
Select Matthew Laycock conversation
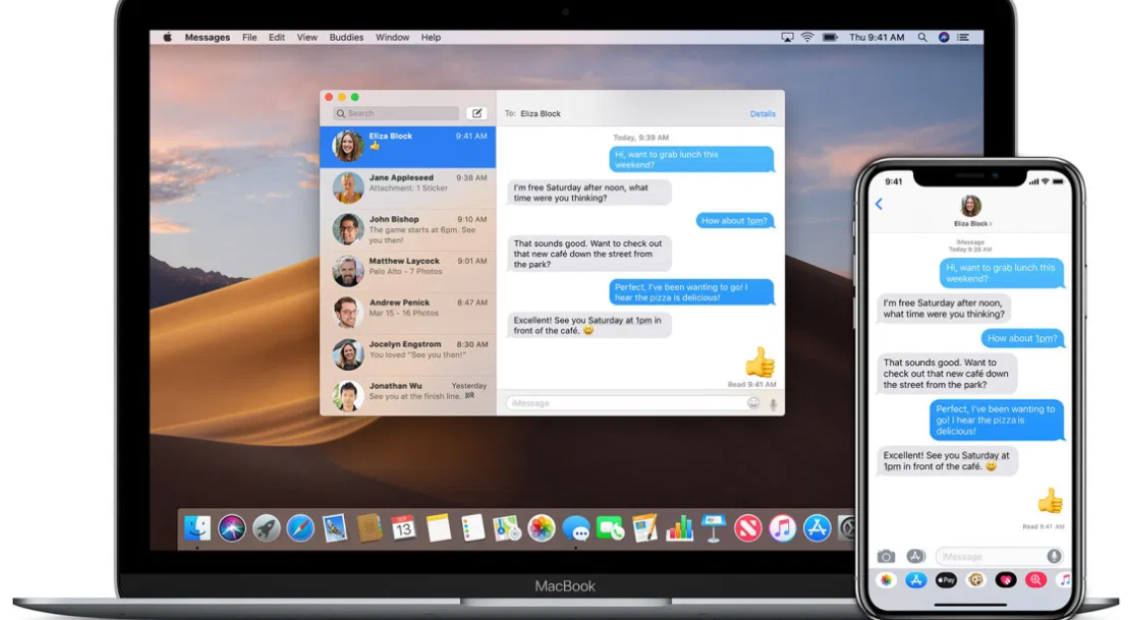coord(408,271)
